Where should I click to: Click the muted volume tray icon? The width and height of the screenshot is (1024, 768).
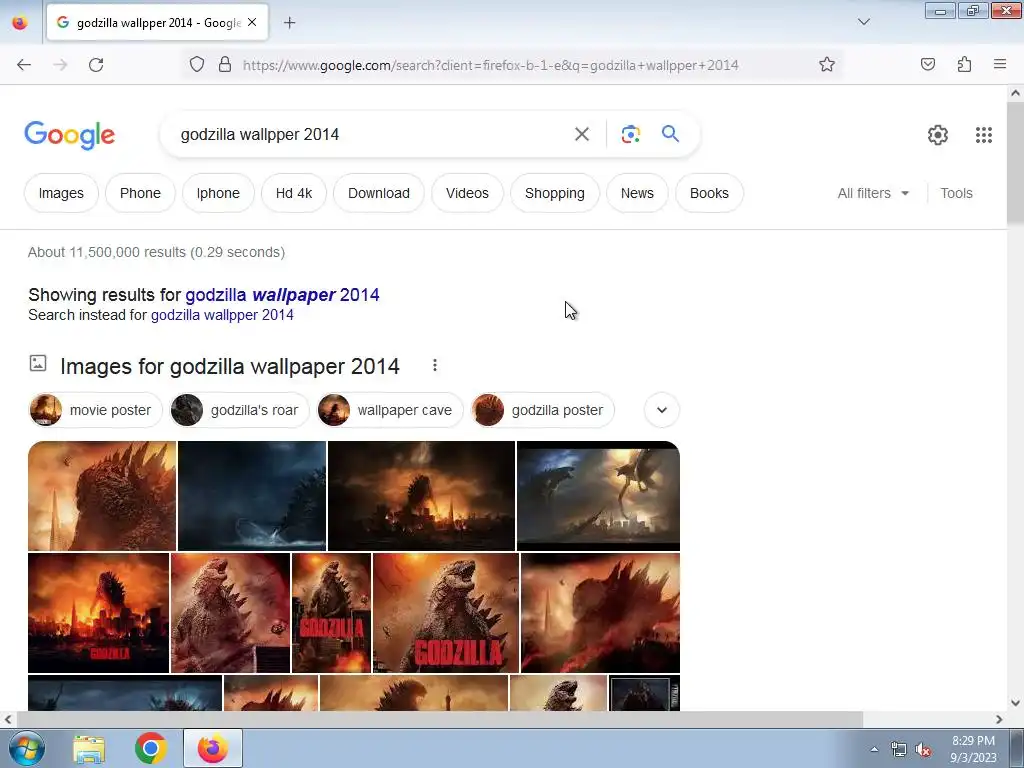(x=923, y=750)
